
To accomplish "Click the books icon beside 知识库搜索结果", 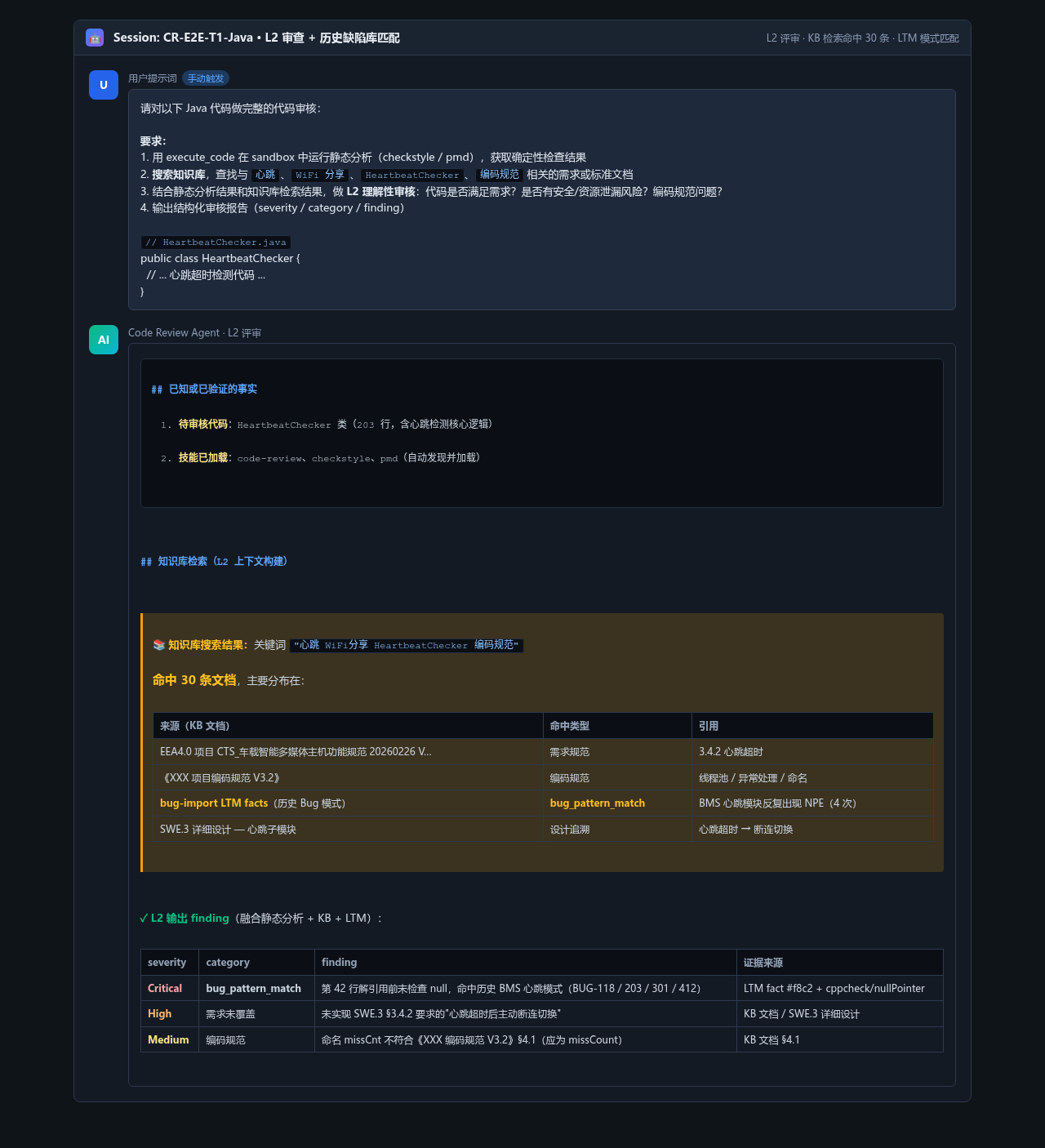I will (x=159, y=645).
